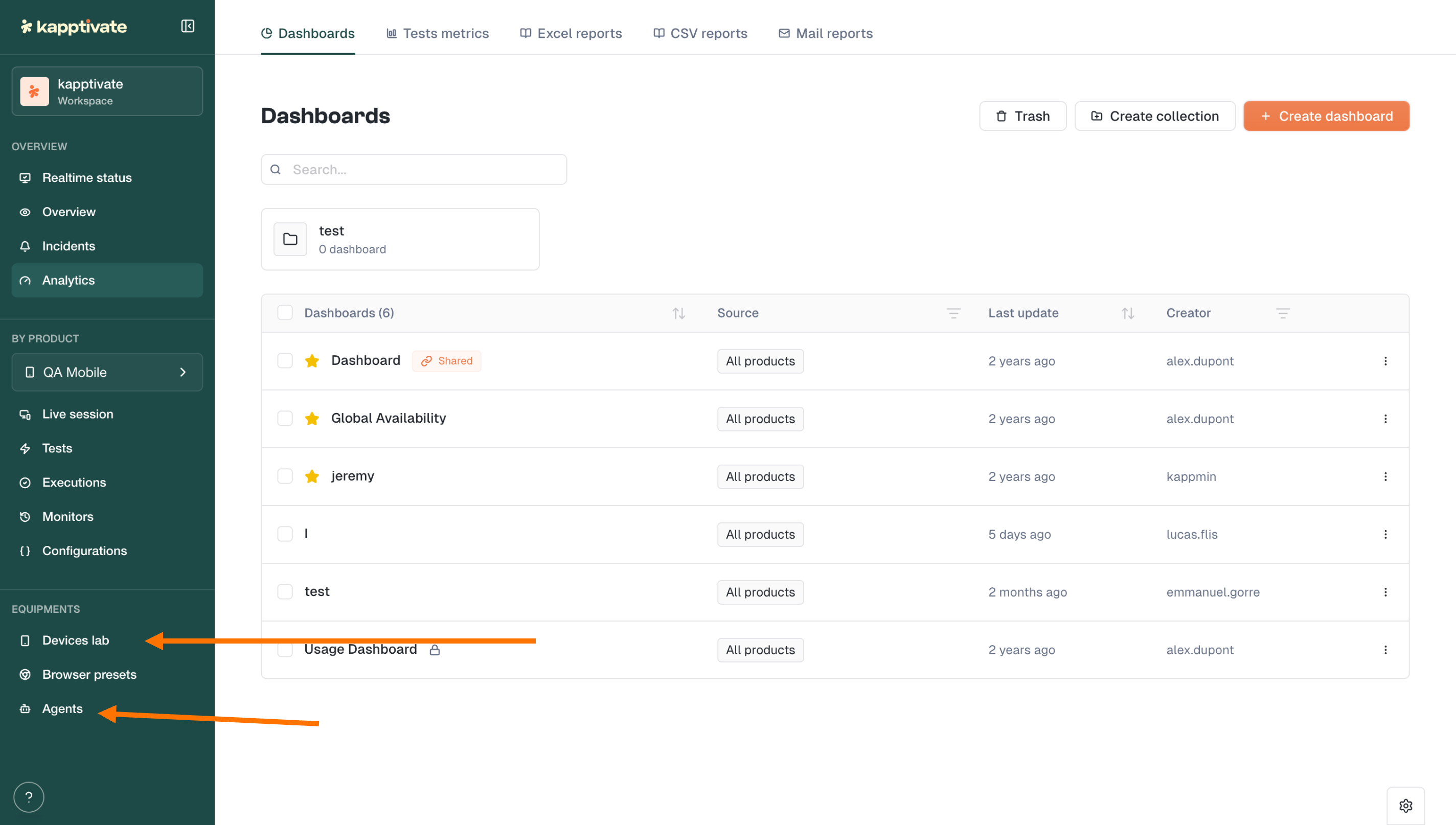Click the Create dashboard button
Screen dimensions: 1456x825
pyautogui.click(x=1326, y=116)
